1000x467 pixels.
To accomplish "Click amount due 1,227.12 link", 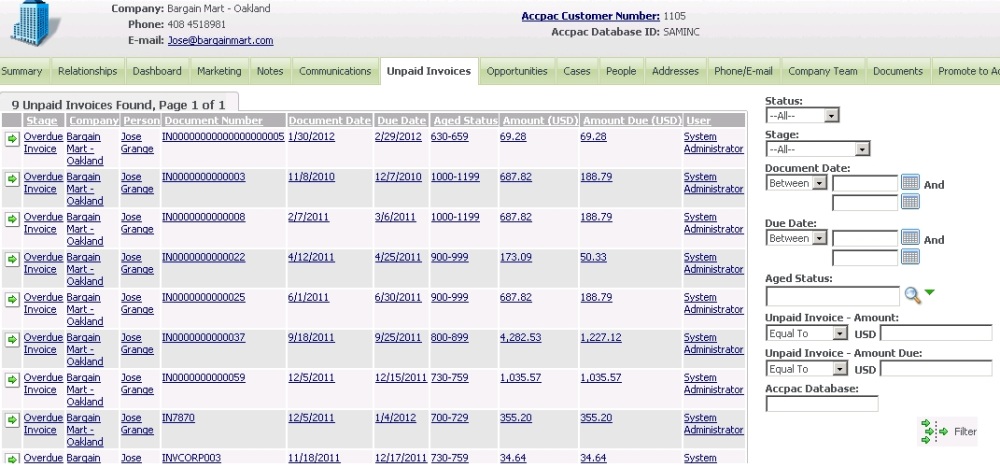I will [601, 337].
